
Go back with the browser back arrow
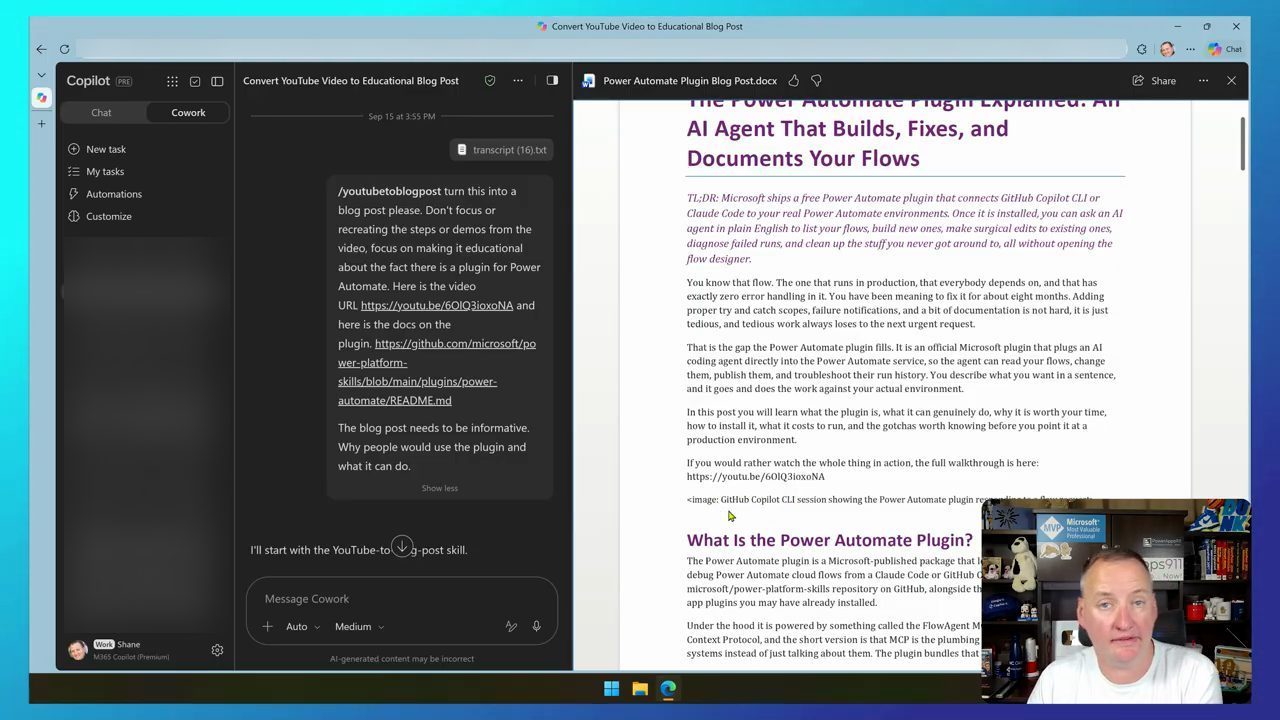click(x=41, y=49)
